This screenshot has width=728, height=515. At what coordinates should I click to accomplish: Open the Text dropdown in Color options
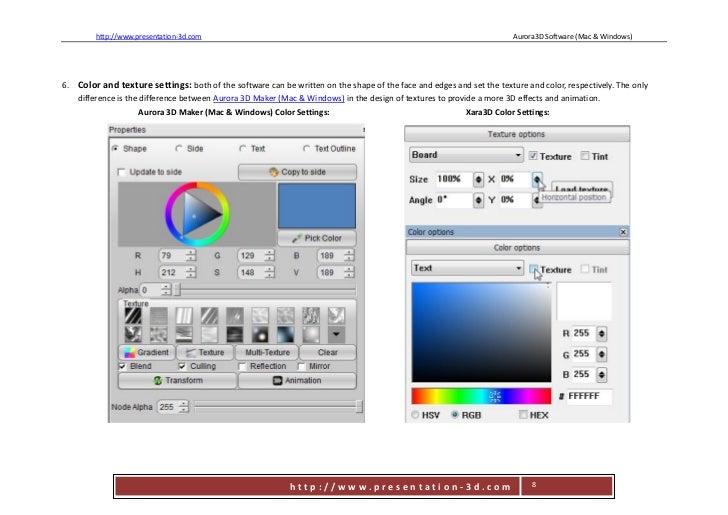[x=467, y=268]
